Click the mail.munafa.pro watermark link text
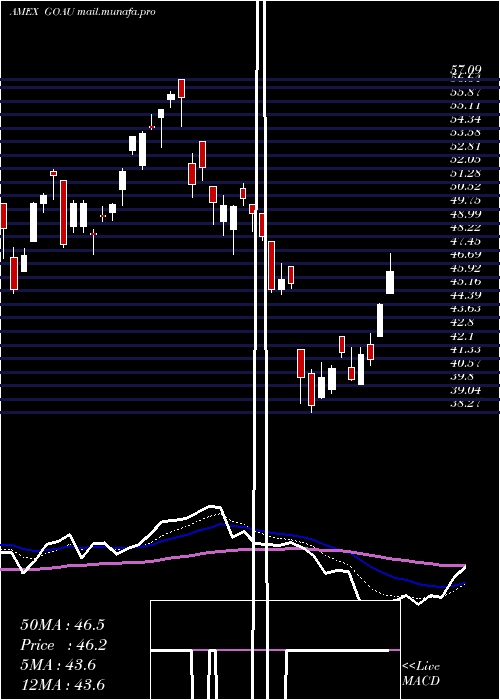Screen dimensions: 500x700 [116, 12]
